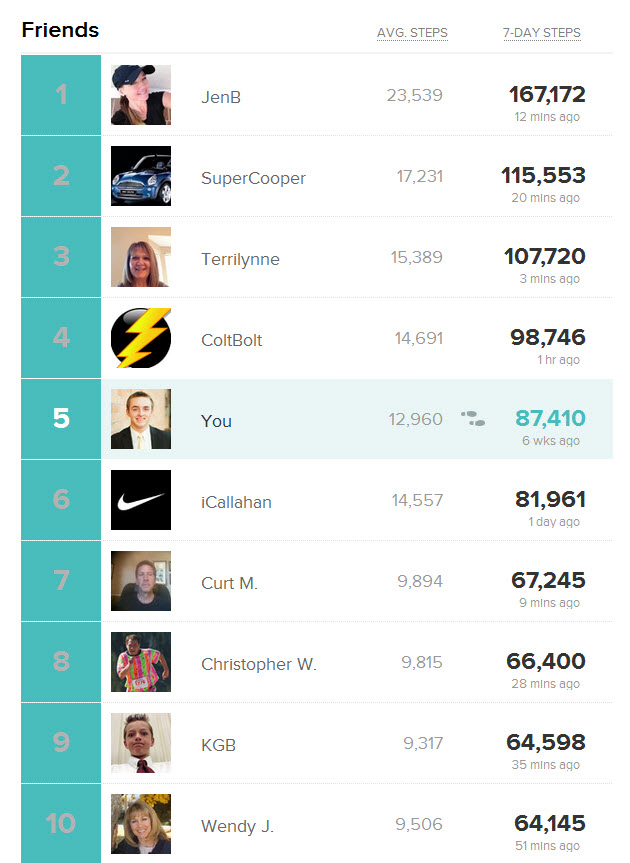The image size is (630, 863).
Task: Sort by the AVG. STEPS column header
Action: pos(412,33)
